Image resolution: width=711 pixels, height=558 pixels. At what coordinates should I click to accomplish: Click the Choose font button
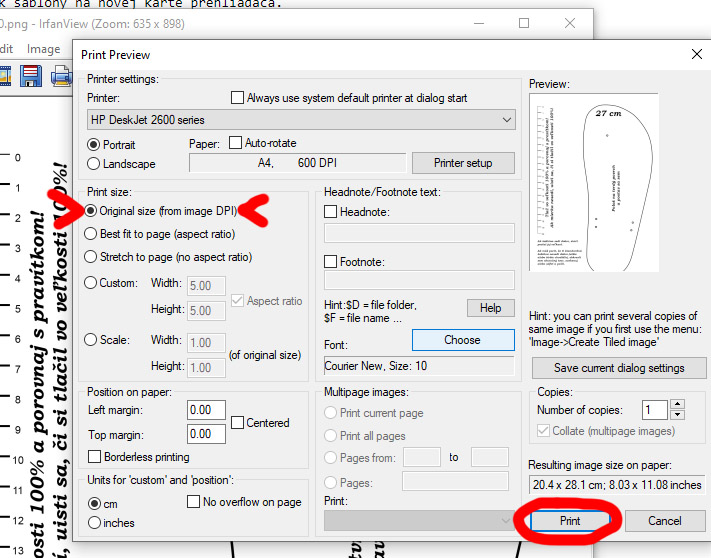[x=463, y=340]
